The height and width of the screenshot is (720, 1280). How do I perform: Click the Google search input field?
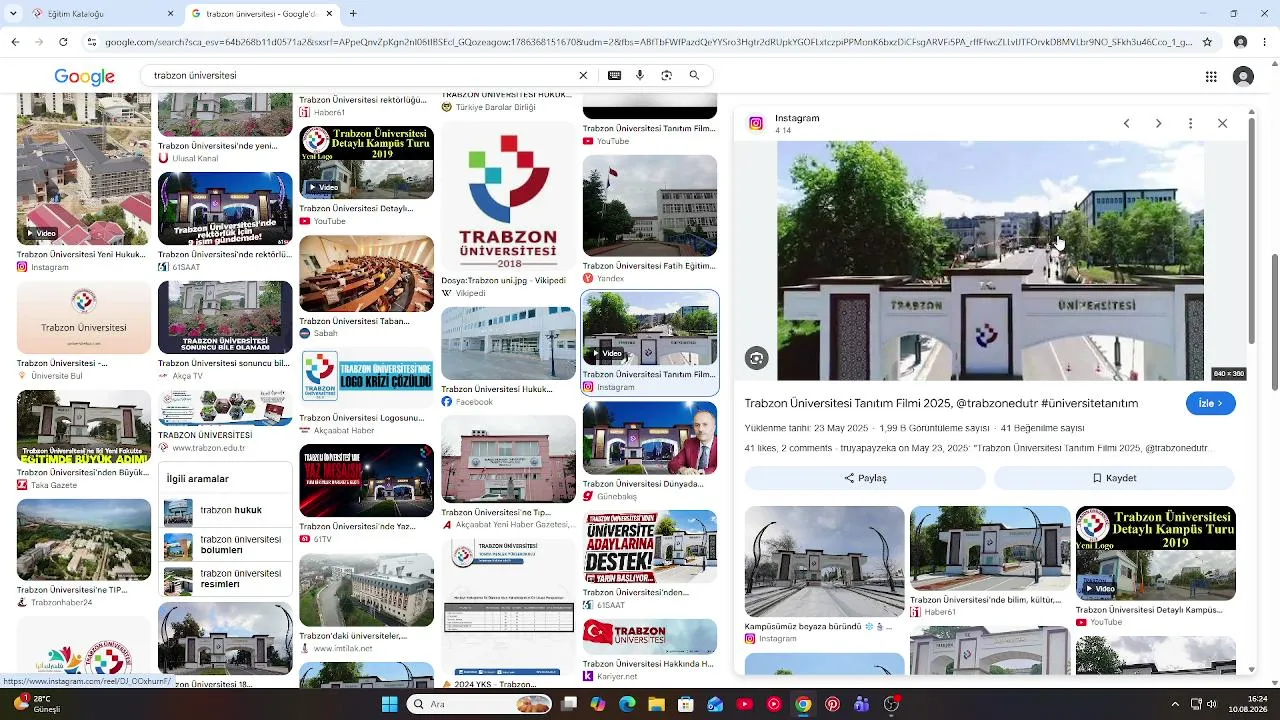pos(360,76)
